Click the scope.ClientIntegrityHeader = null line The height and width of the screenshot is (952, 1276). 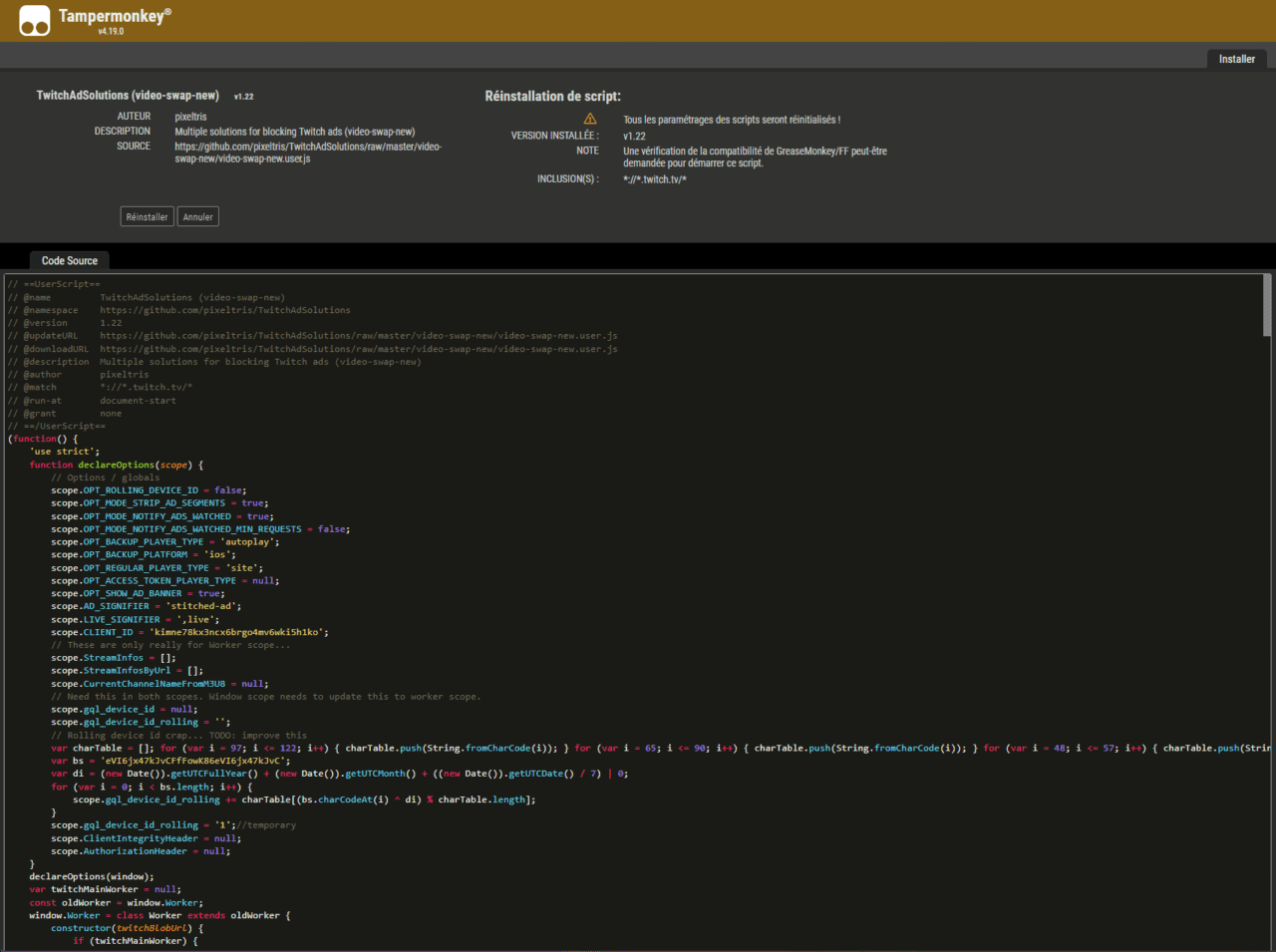coord(147,838)
